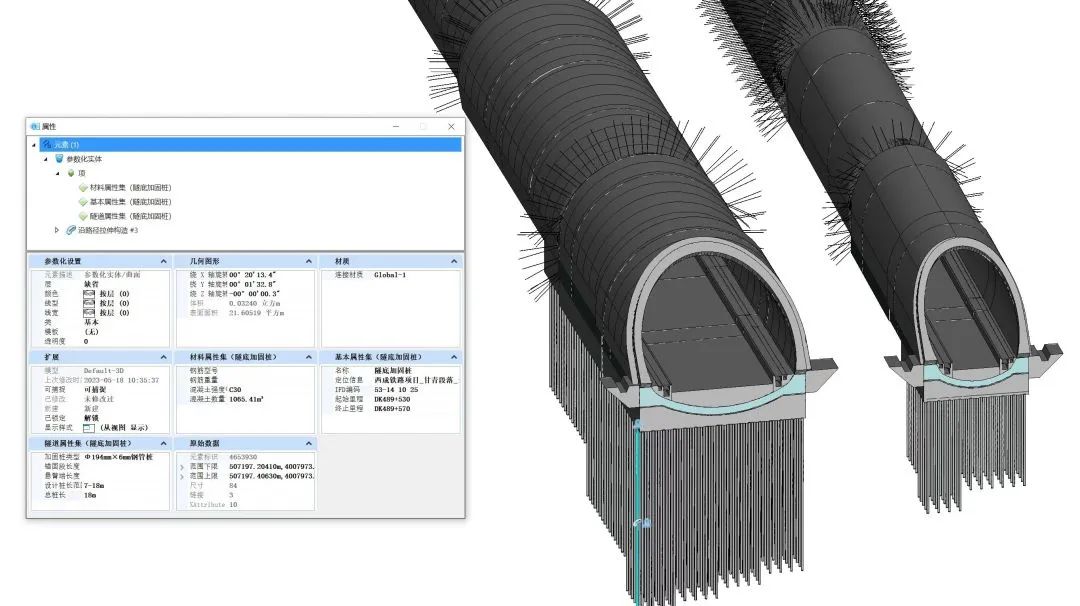Select the 参数化实体 tree label
The height and width of the screenshot is (606, 1080).
pyautogui.click(x=84, y=159)
